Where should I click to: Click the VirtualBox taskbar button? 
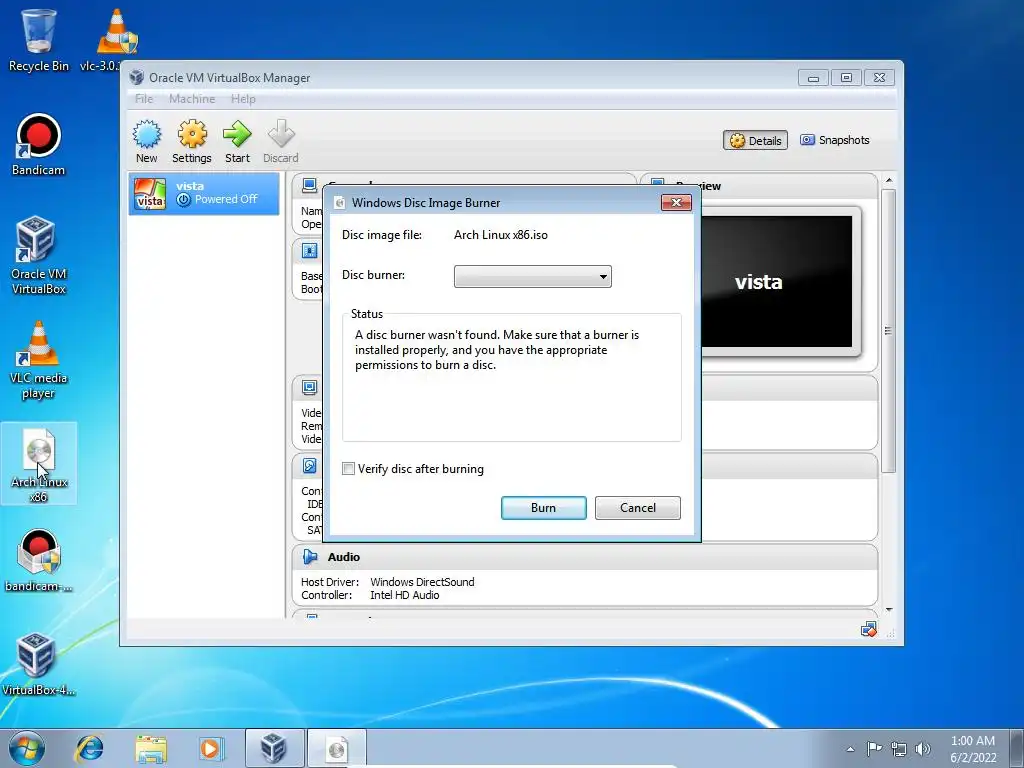(274, 748)
